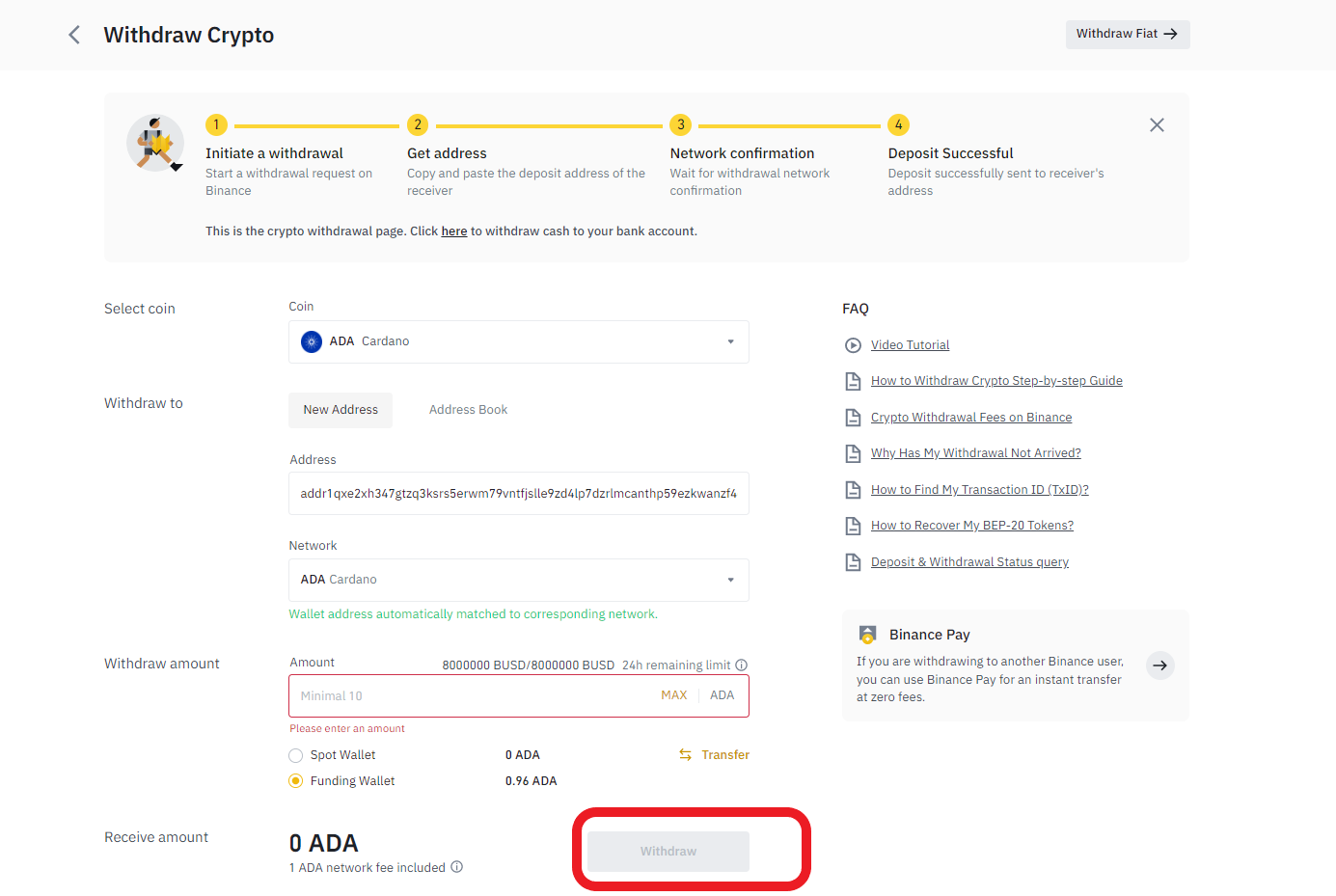Screen dimensions: 1336x896
Task: Click the 'Please enter an amount' error text
Action: 347,729
